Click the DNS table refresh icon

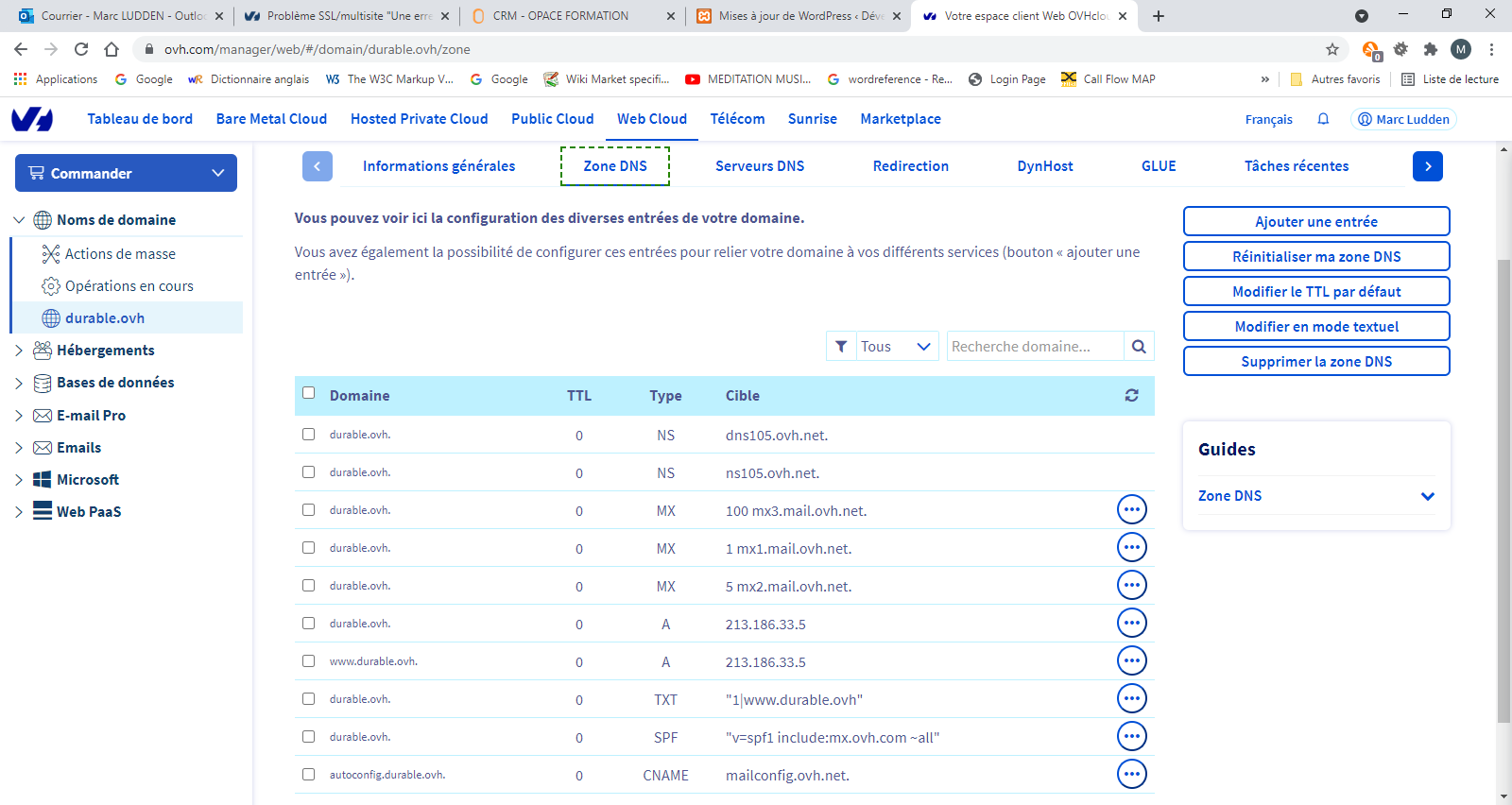click(x=1131, y=396)
